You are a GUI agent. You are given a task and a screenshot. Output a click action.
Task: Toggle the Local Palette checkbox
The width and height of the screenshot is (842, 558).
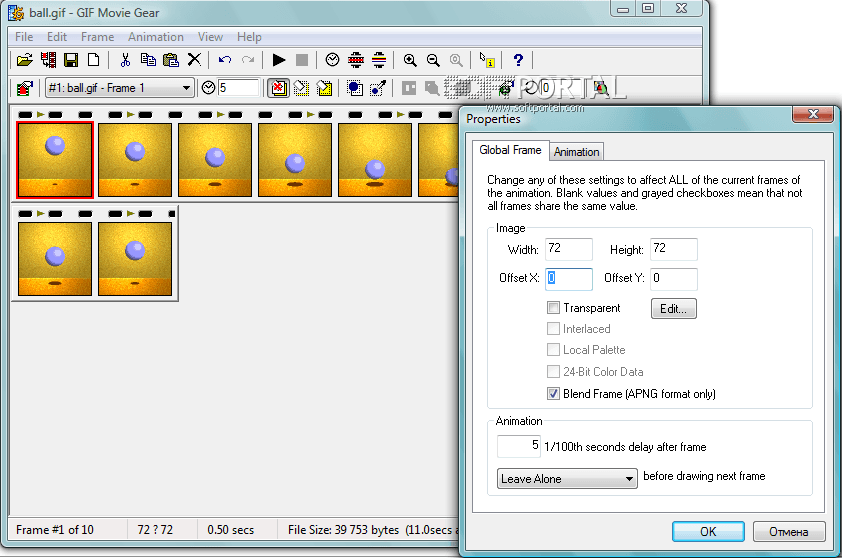tap(553, 350)
